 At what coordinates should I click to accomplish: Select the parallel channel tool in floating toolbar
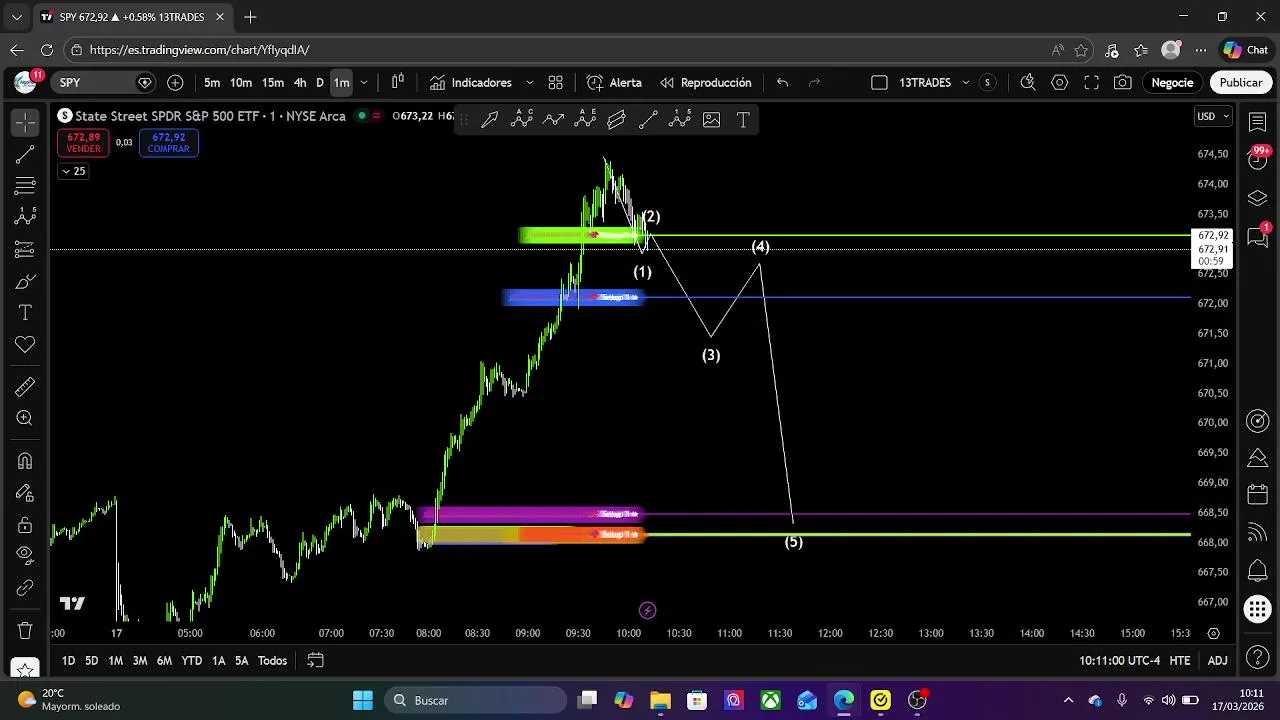pos(617,120)
